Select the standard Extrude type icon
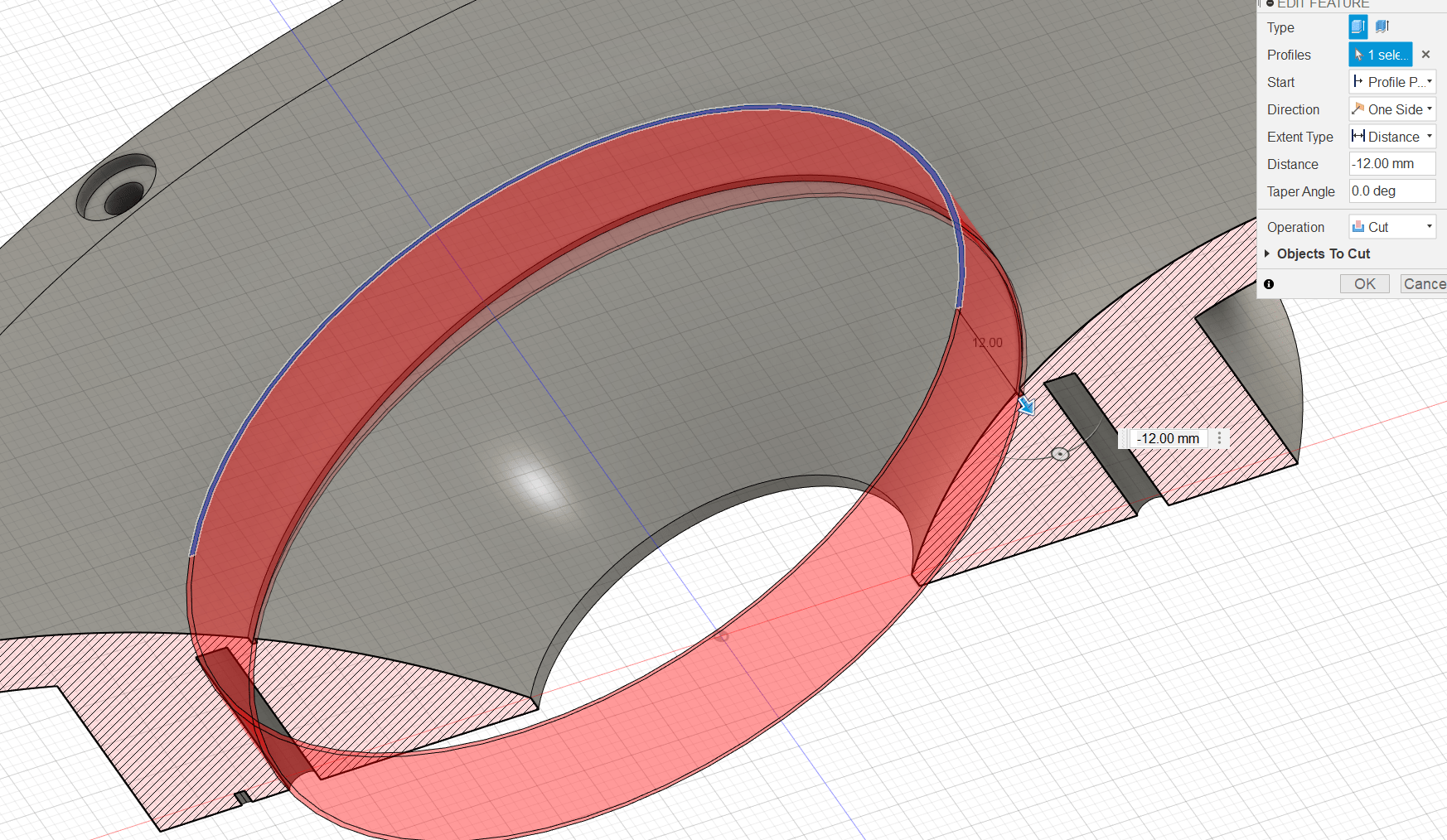Screen dimensions: 1447x840 1357,27
